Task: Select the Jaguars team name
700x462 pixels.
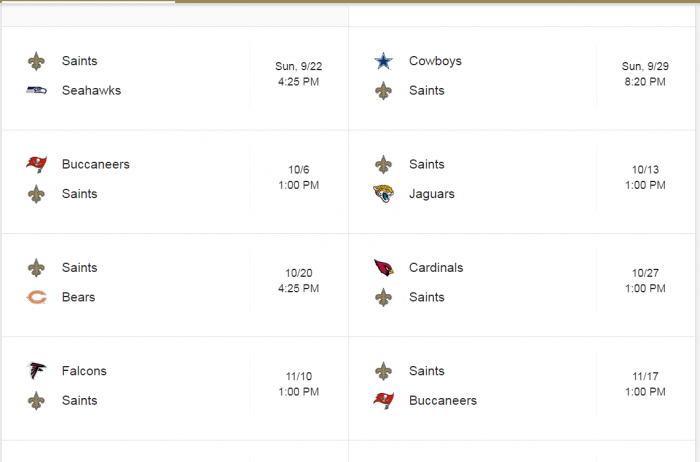Action: click(431, 193)
